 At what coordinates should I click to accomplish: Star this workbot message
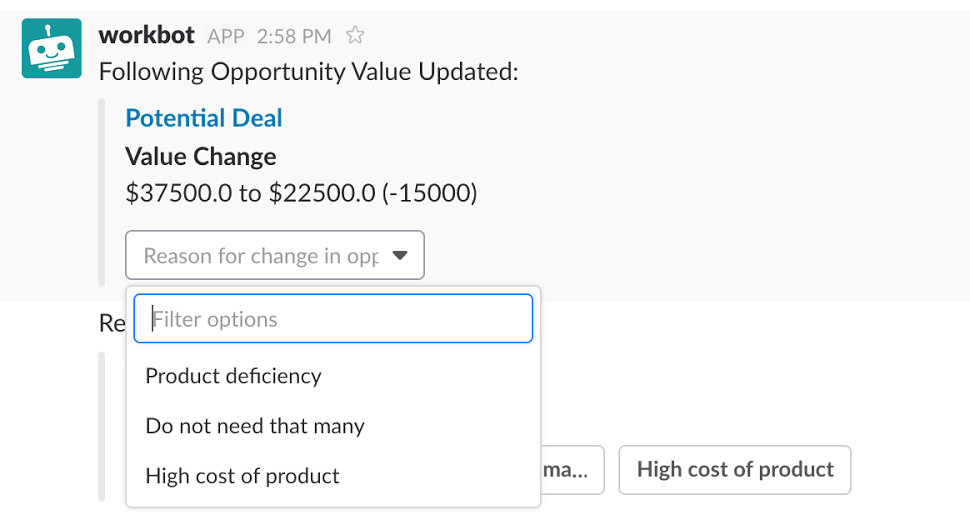[354, 35]
